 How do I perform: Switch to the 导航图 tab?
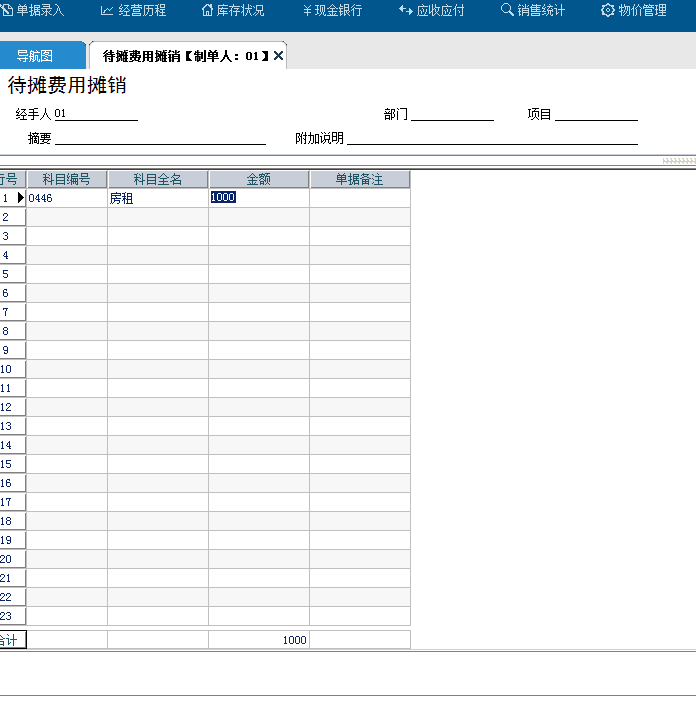pyautogui.click(x=35, y=56)
